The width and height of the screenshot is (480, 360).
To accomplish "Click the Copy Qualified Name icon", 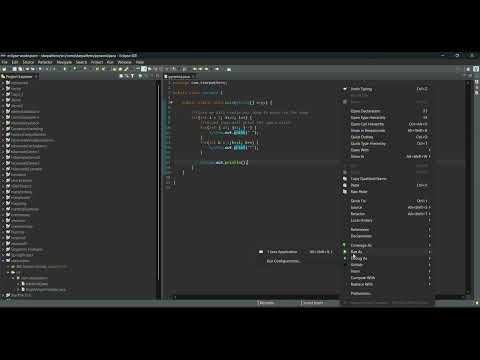I will click(x=345, y=179).
